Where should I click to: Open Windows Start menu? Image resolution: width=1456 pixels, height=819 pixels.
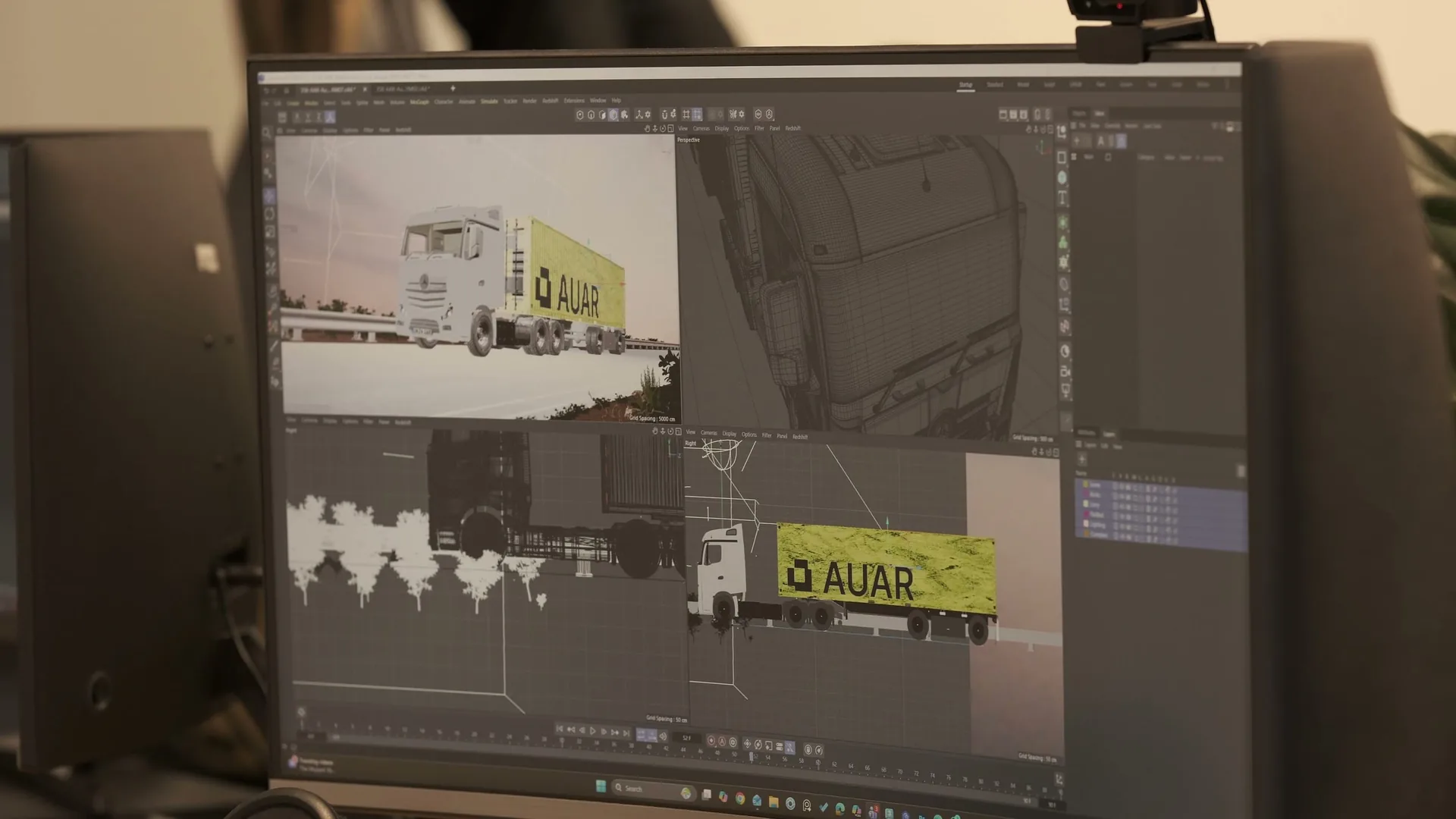[601, 786]
